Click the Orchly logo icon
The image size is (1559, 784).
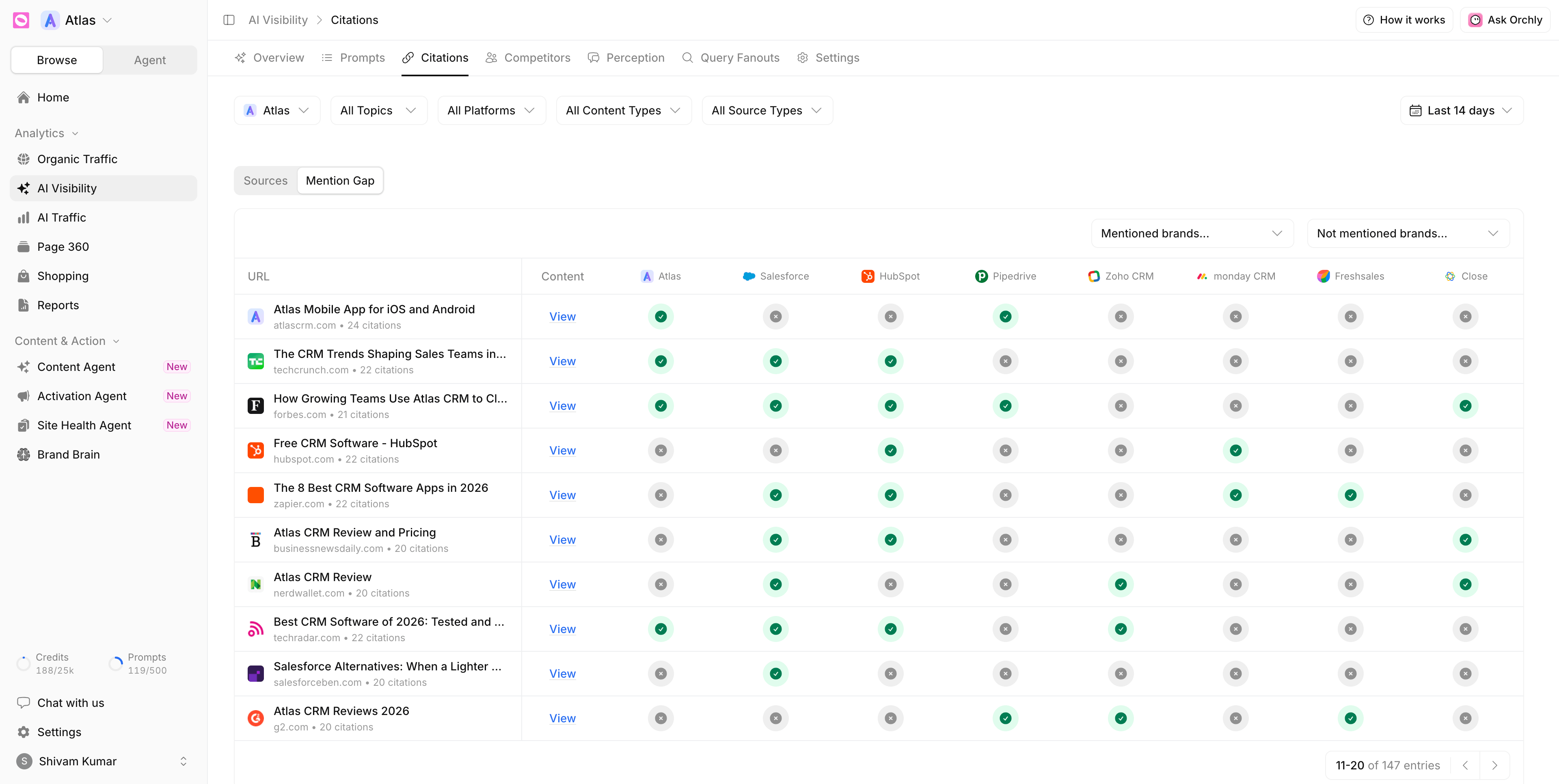point(21,20)
